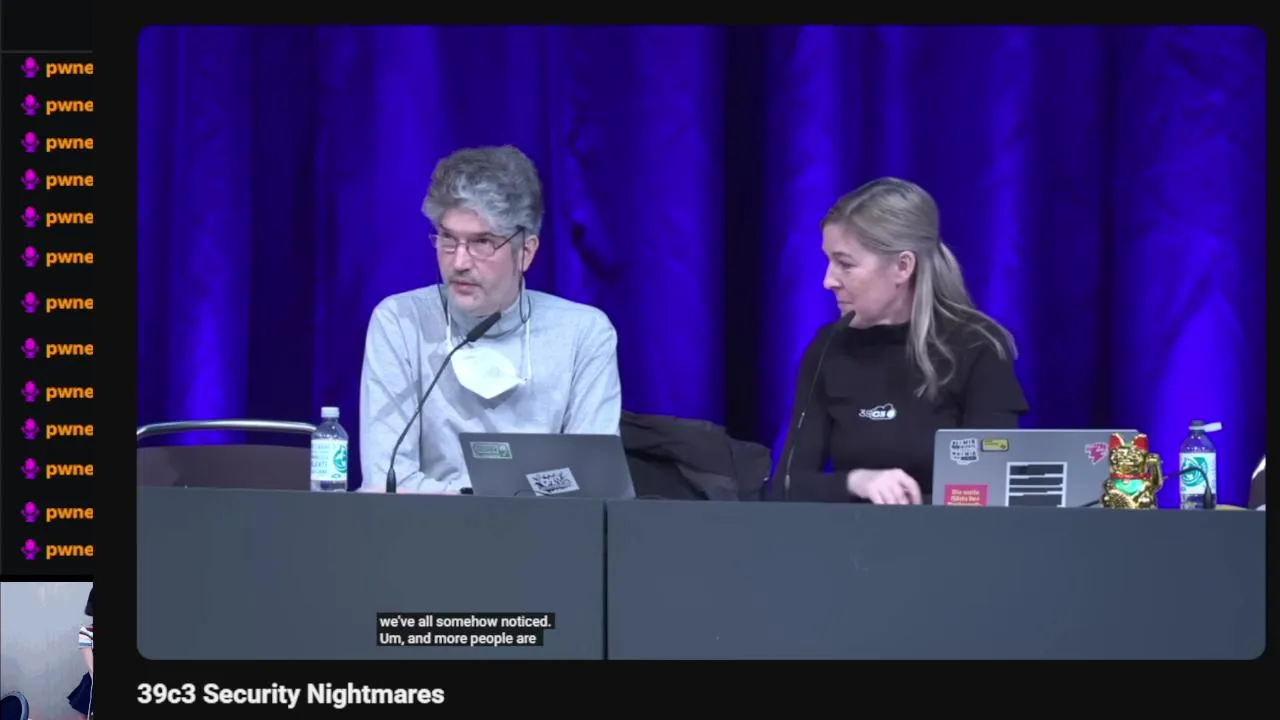The height and width of the screenshot is (720, 1280).
Task: Open the streamer webcam thumbnail
Action: tap(46, 651)
